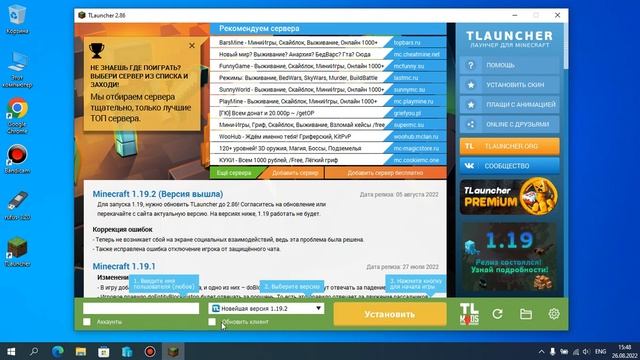Open the version dropdown 1.19.2
The image size is (640, 360).
click(x=267, y=309)
